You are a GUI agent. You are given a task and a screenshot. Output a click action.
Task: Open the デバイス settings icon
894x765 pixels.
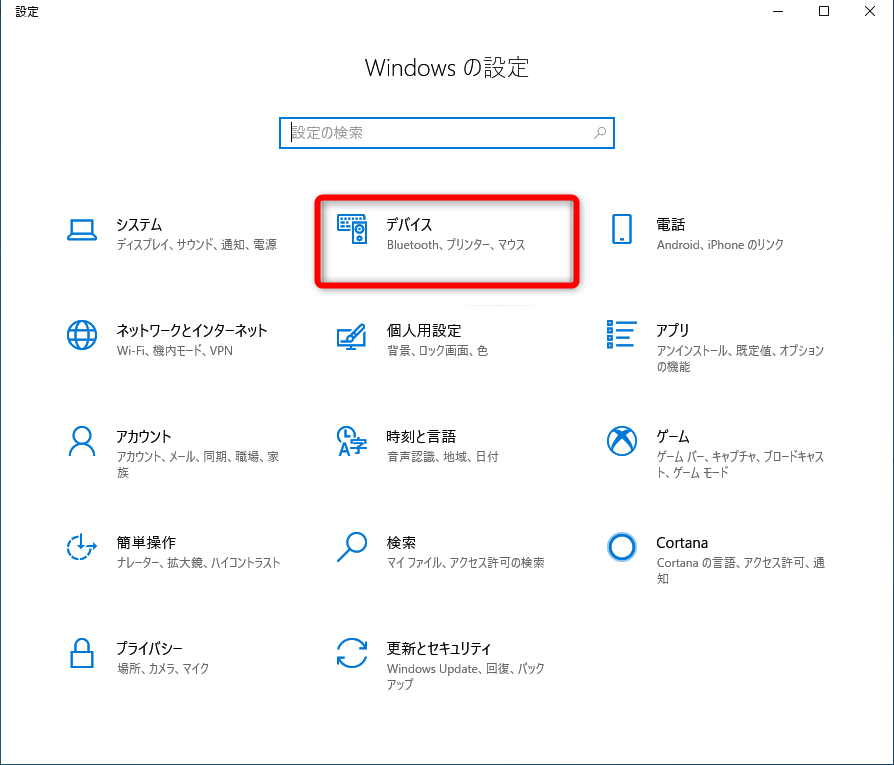coord(352,231)
